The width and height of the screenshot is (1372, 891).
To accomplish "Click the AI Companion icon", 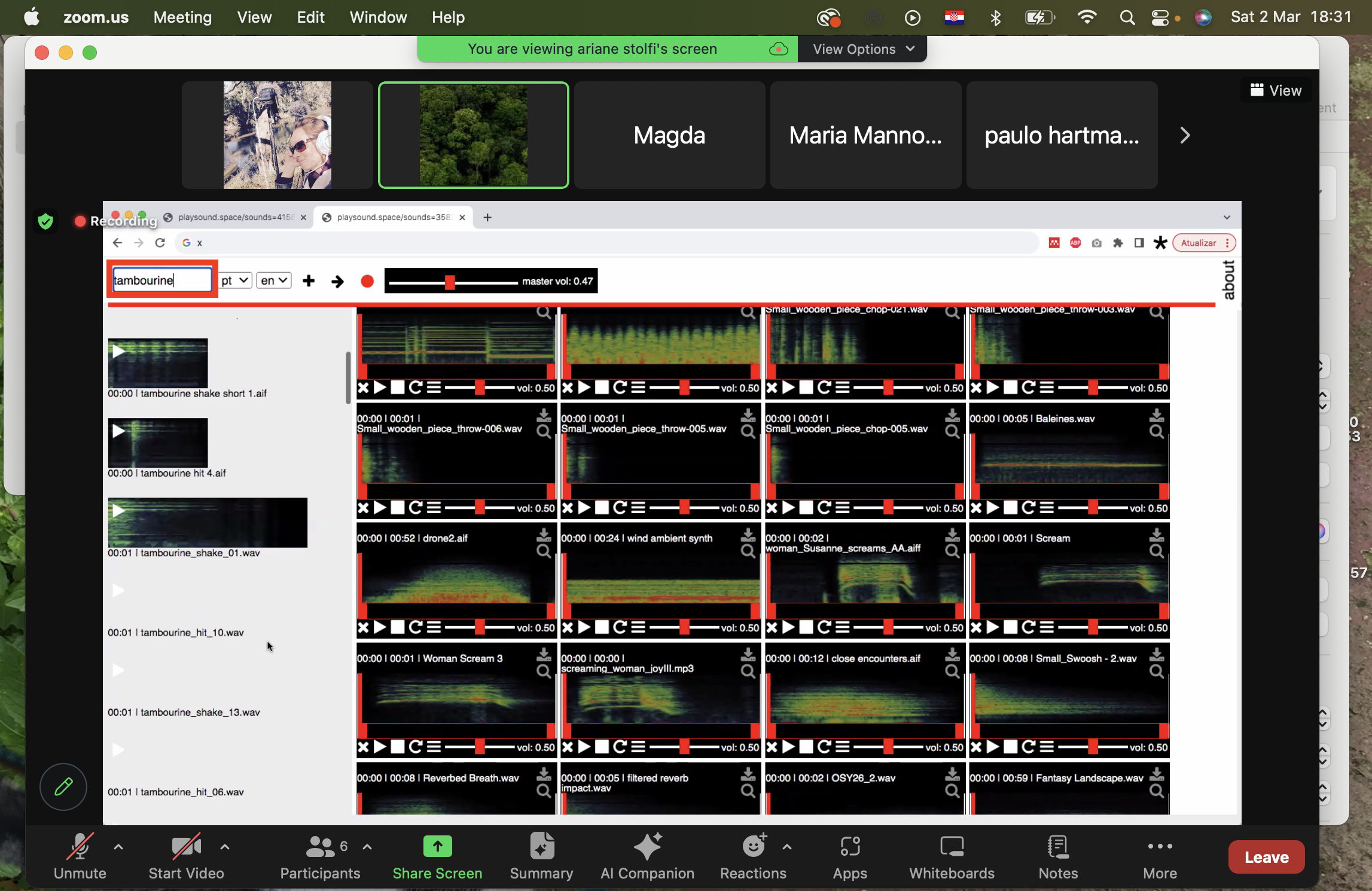I will tap(647, 856).
